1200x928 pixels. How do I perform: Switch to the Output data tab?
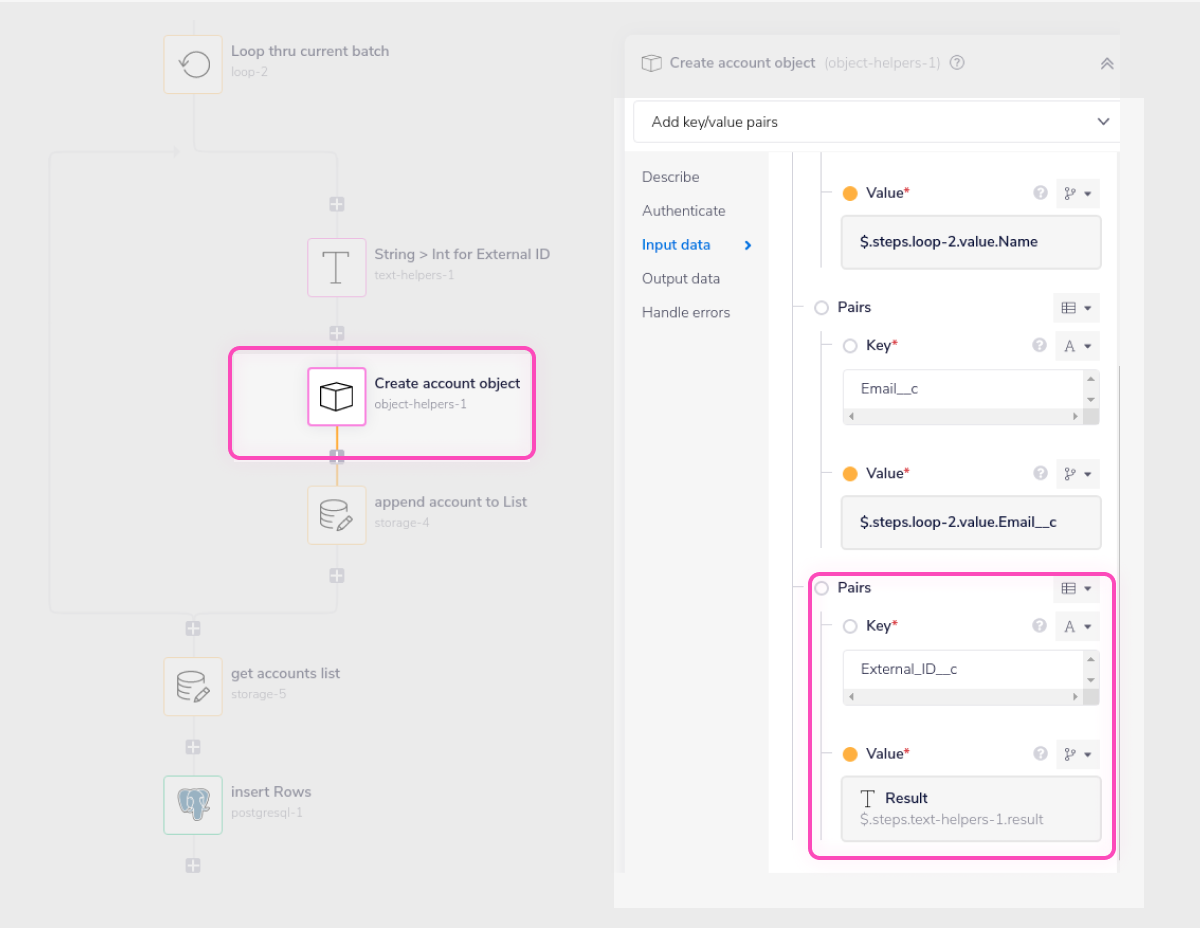click(681, 278)
